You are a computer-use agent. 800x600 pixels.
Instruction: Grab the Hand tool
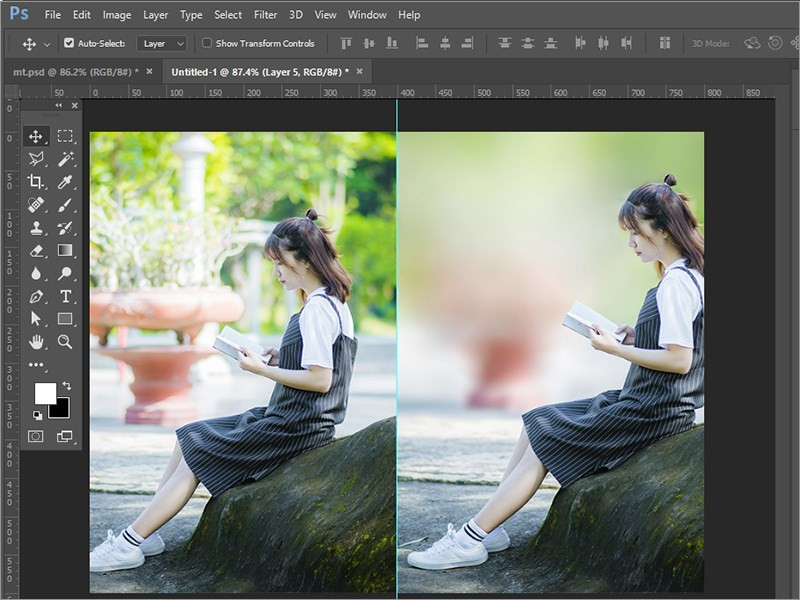click(36, 341)
